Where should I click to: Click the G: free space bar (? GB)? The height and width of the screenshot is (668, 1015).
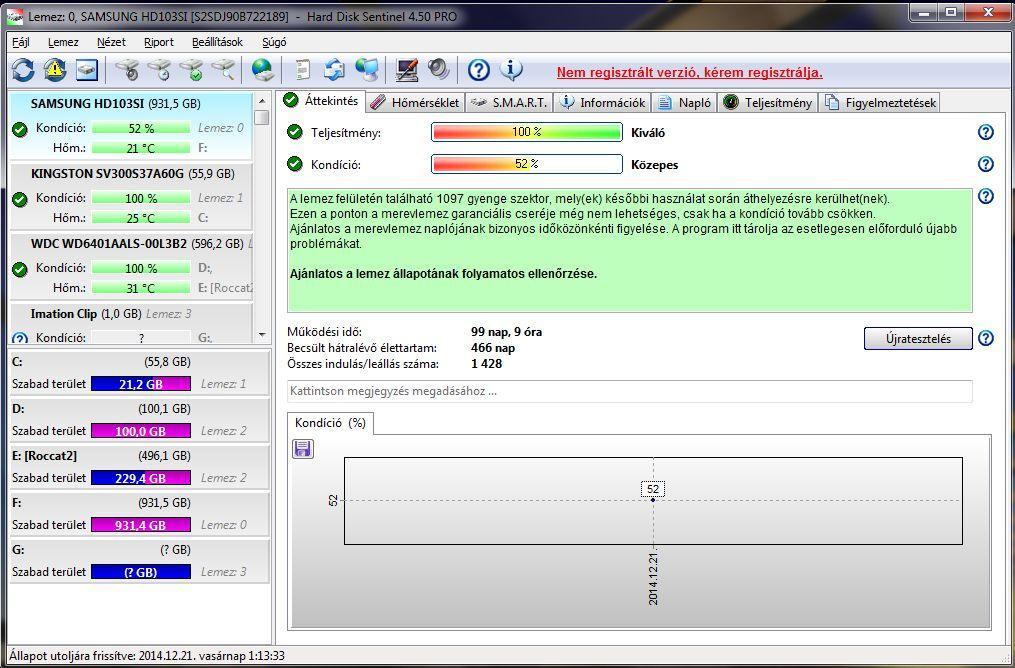[x=141, y=572]
